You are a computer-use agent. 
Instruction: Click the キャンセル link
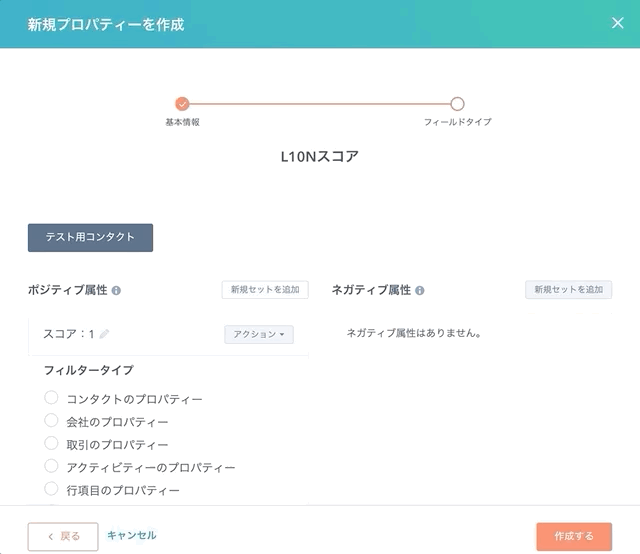click(131, 535)
